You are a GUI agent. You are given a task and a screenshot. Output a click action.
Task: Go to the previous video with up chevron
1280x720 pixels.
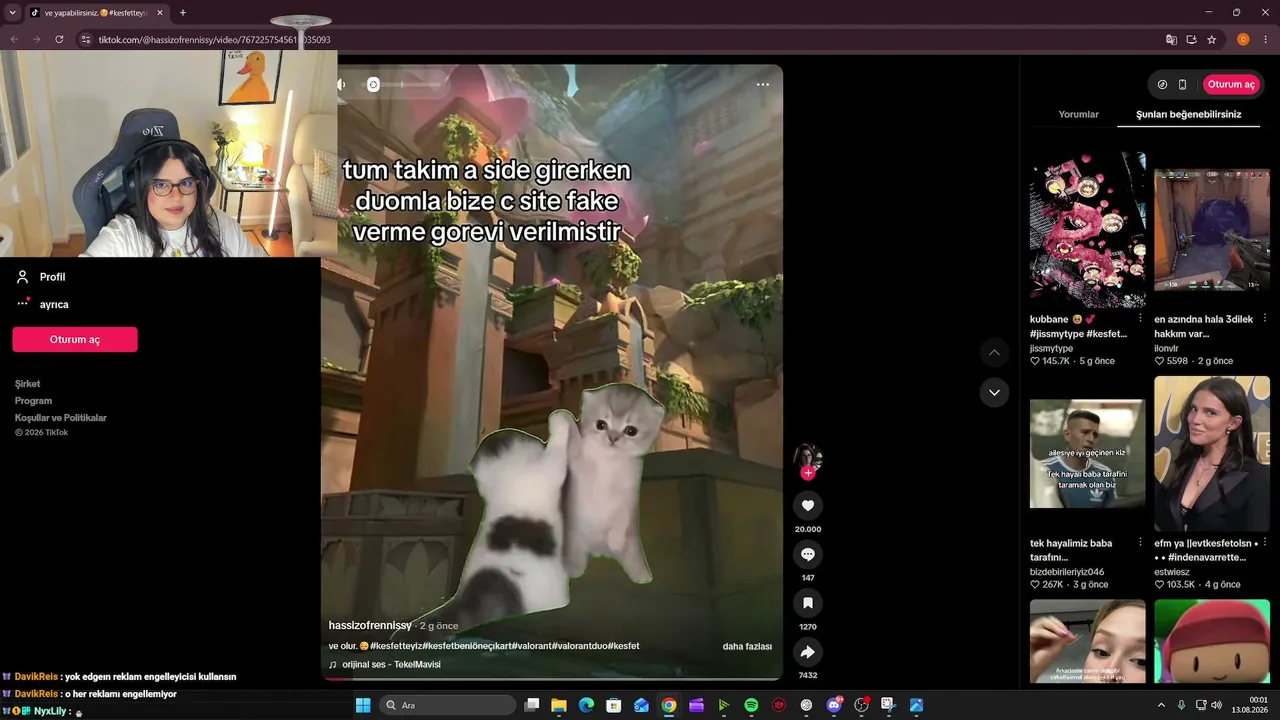(x=994, y=352)
